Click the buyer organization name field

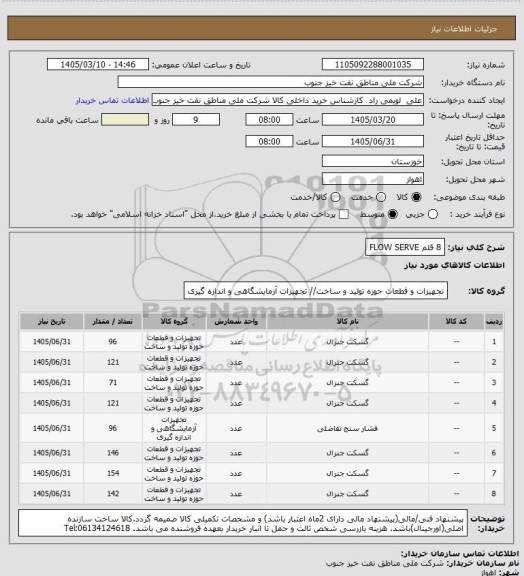270,82
